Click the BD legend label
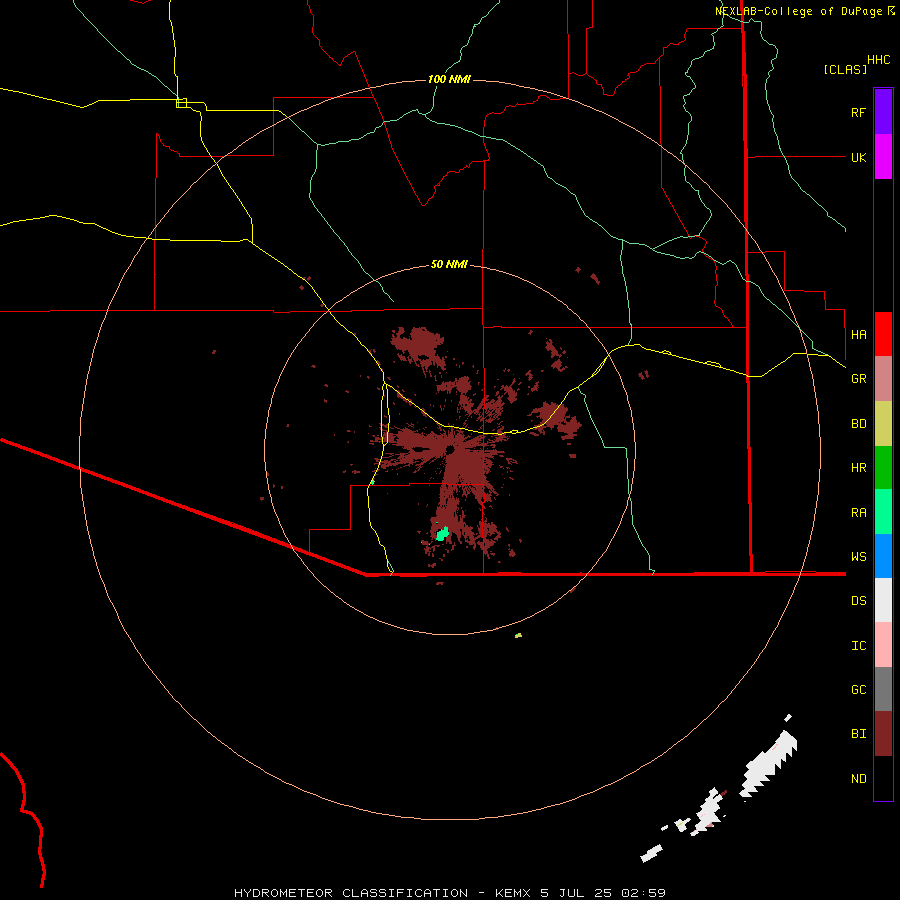Image resolution: width=900 pixels, height=900 pixels. point(858,424)
